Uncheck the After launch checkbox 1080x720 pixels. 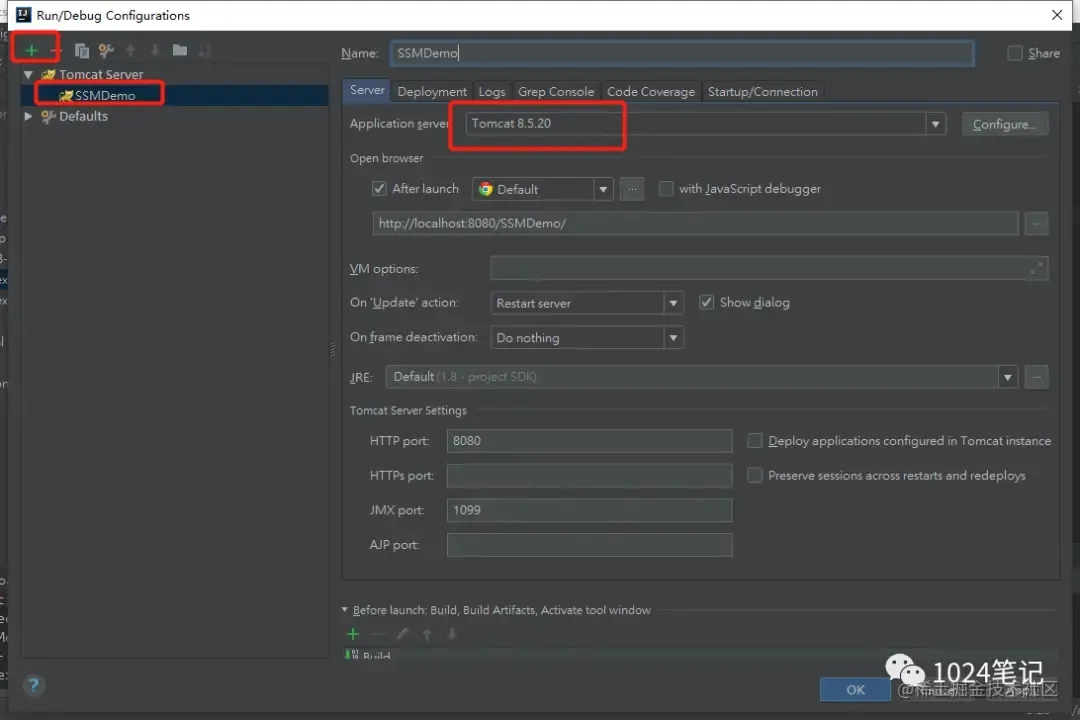(379, 188)
